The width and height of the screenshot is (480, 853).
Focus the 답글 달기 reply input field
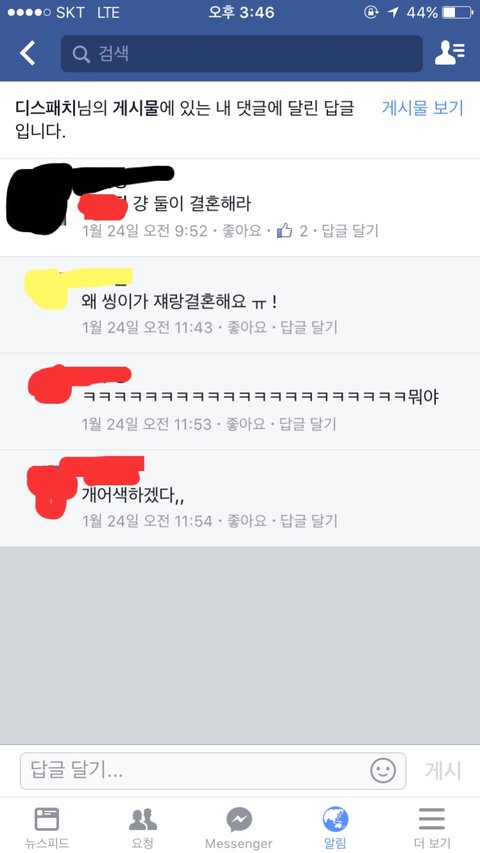(x=213, y=771)
